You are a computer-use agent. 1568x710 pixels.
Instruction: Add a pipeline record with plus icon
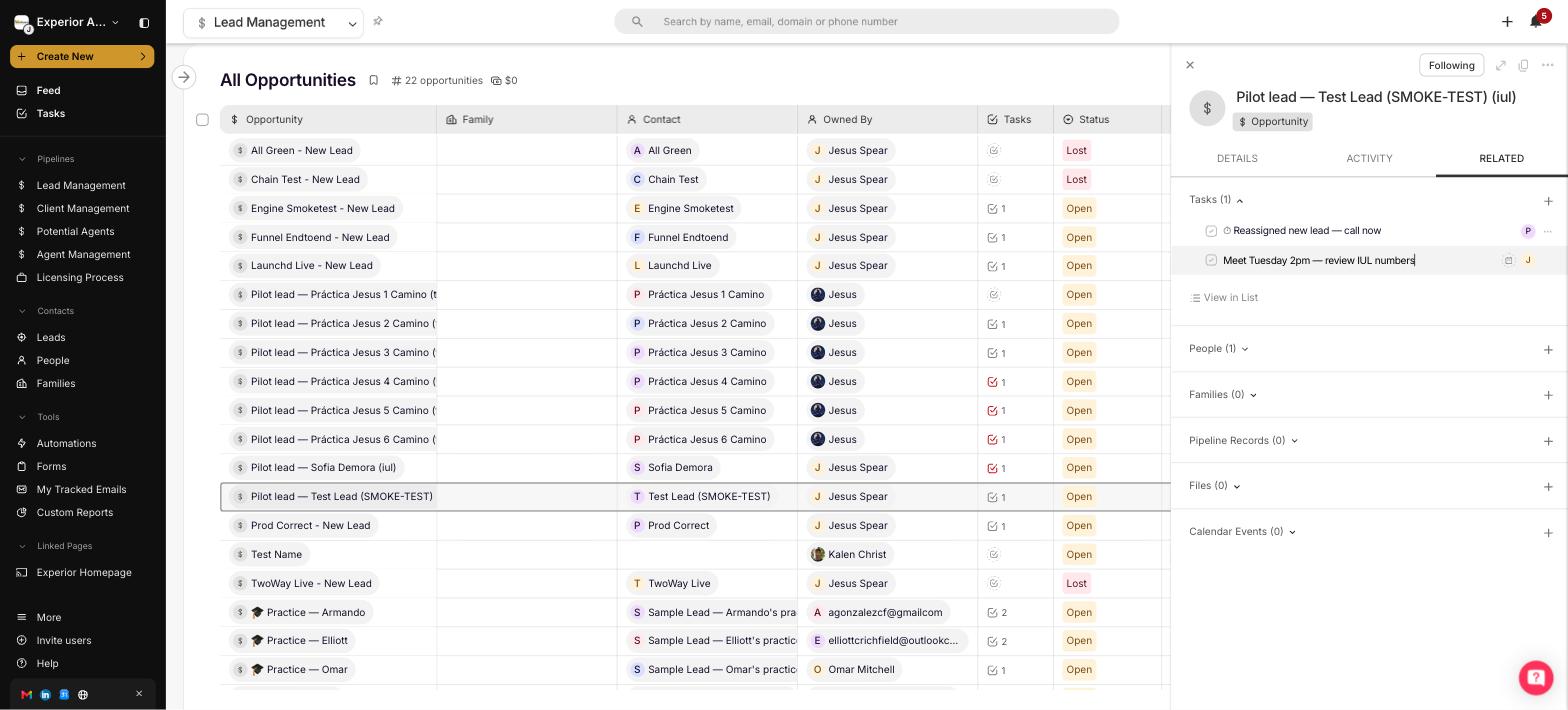pyautogui.click(x=1548, y=441)
